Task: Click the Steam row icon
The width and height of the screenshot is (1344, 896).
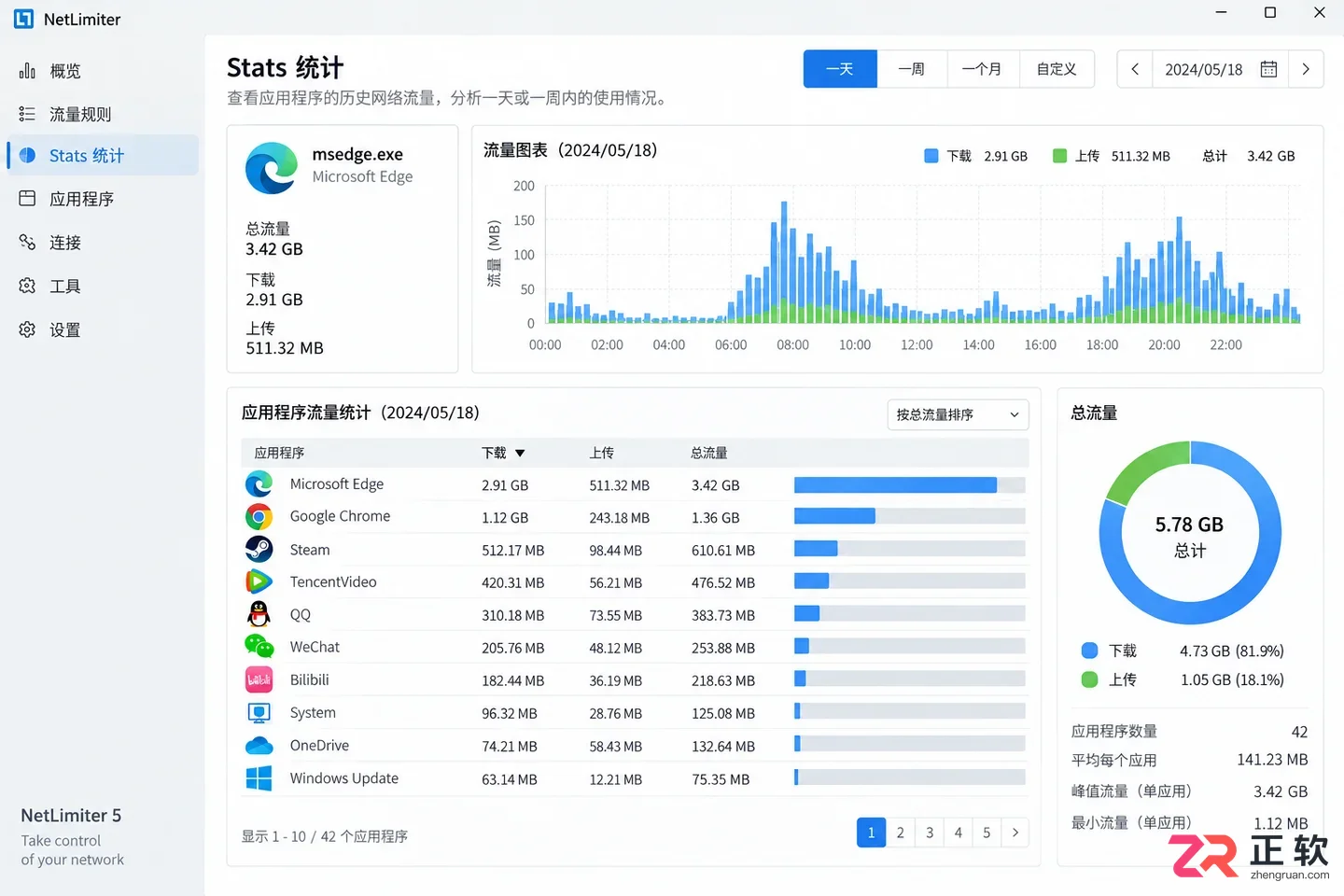Action: coord(259,549)
